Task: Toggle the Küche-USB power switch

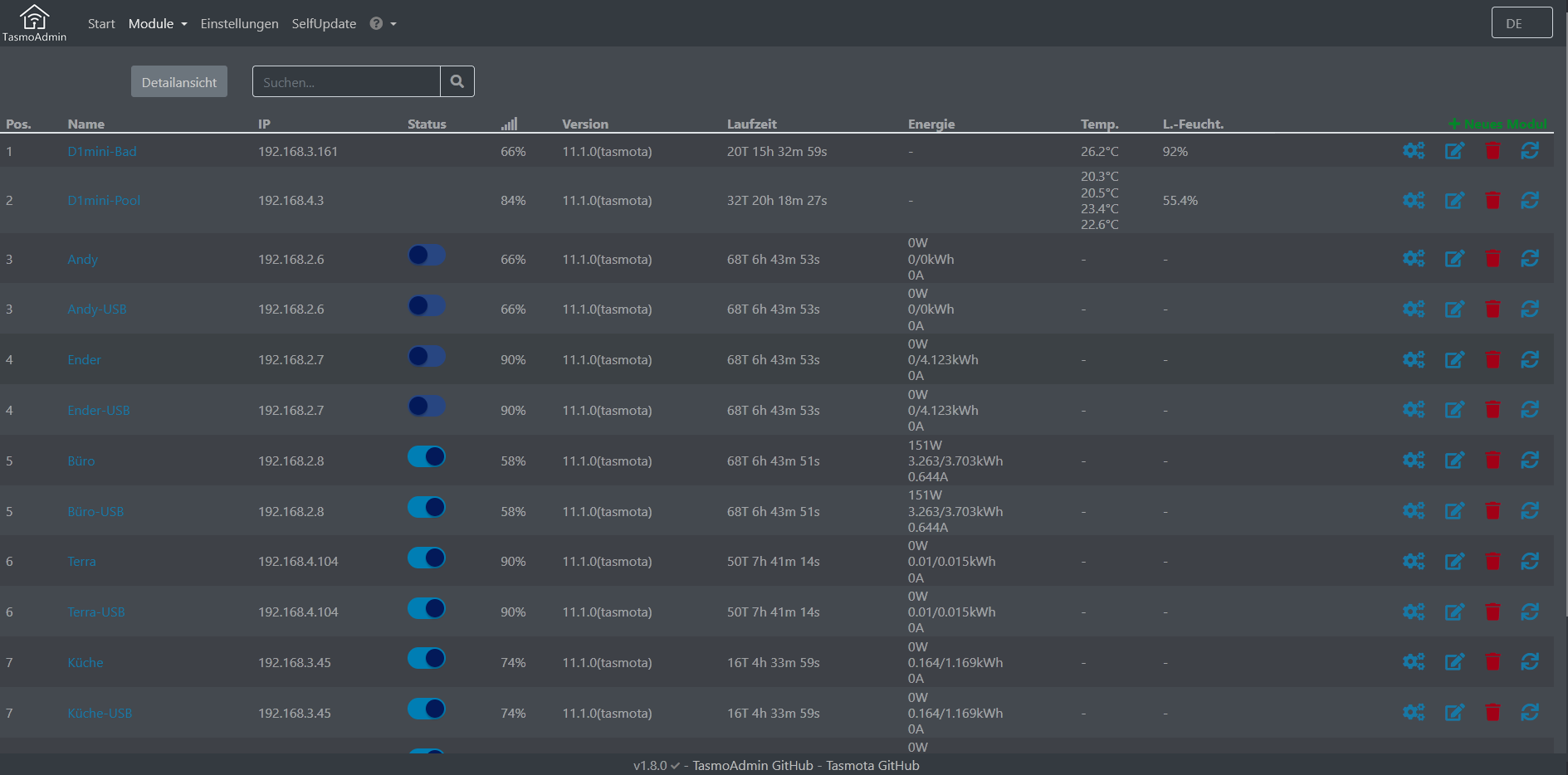Action: point(427,709)
